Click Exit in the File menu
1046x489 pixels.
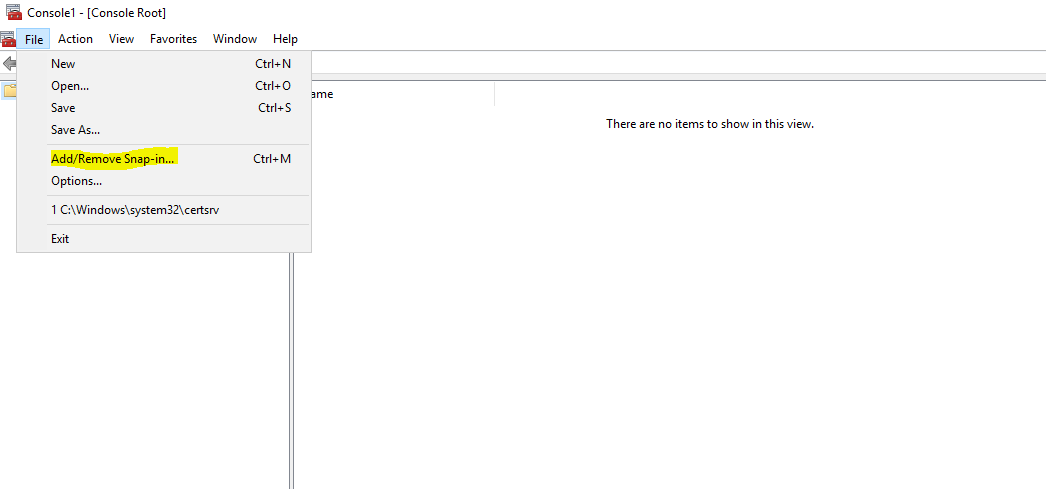coord(60,239)
